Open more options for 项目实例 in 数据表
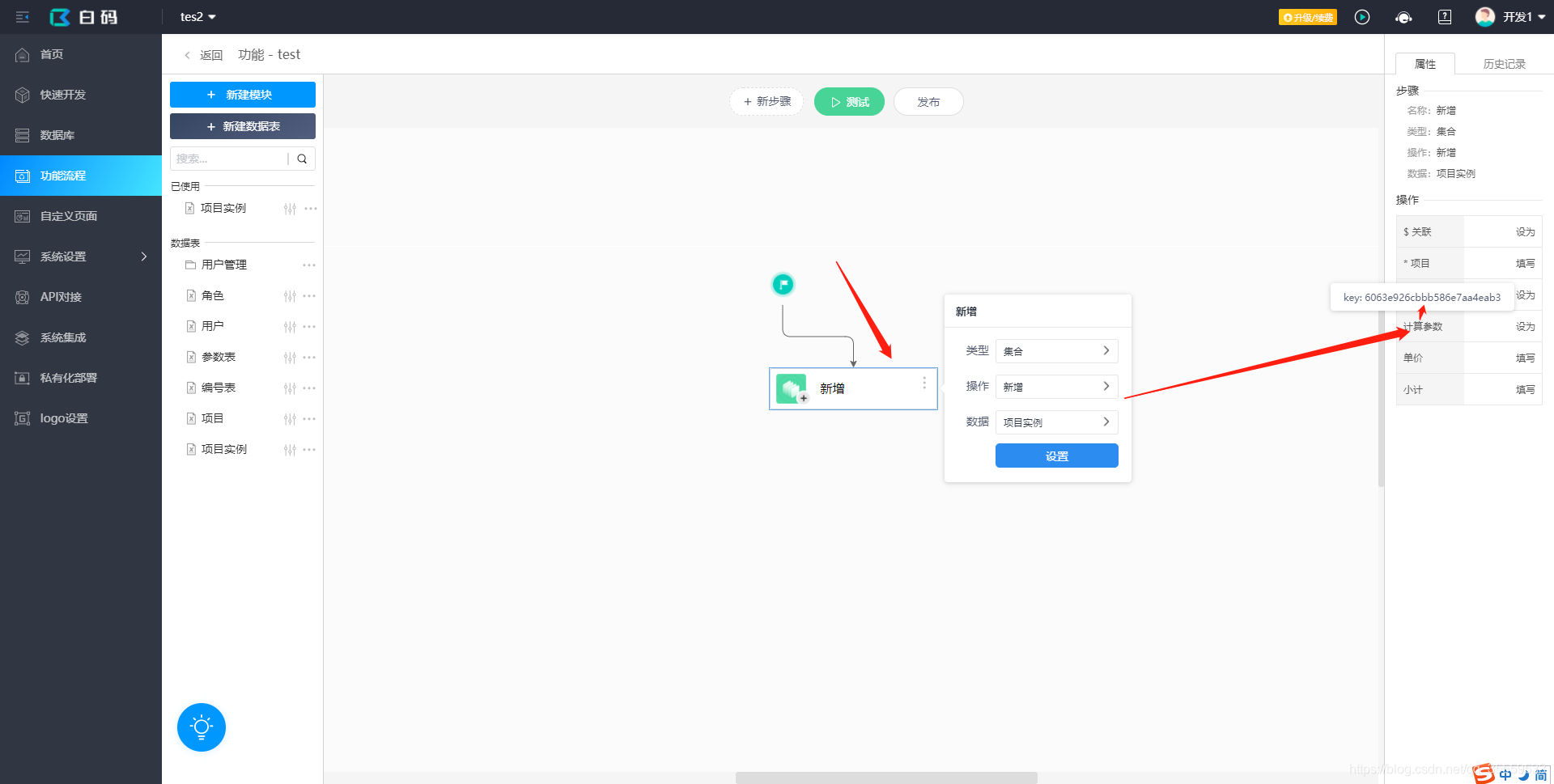The image size is (1554, 784). [x=309, y=450]
